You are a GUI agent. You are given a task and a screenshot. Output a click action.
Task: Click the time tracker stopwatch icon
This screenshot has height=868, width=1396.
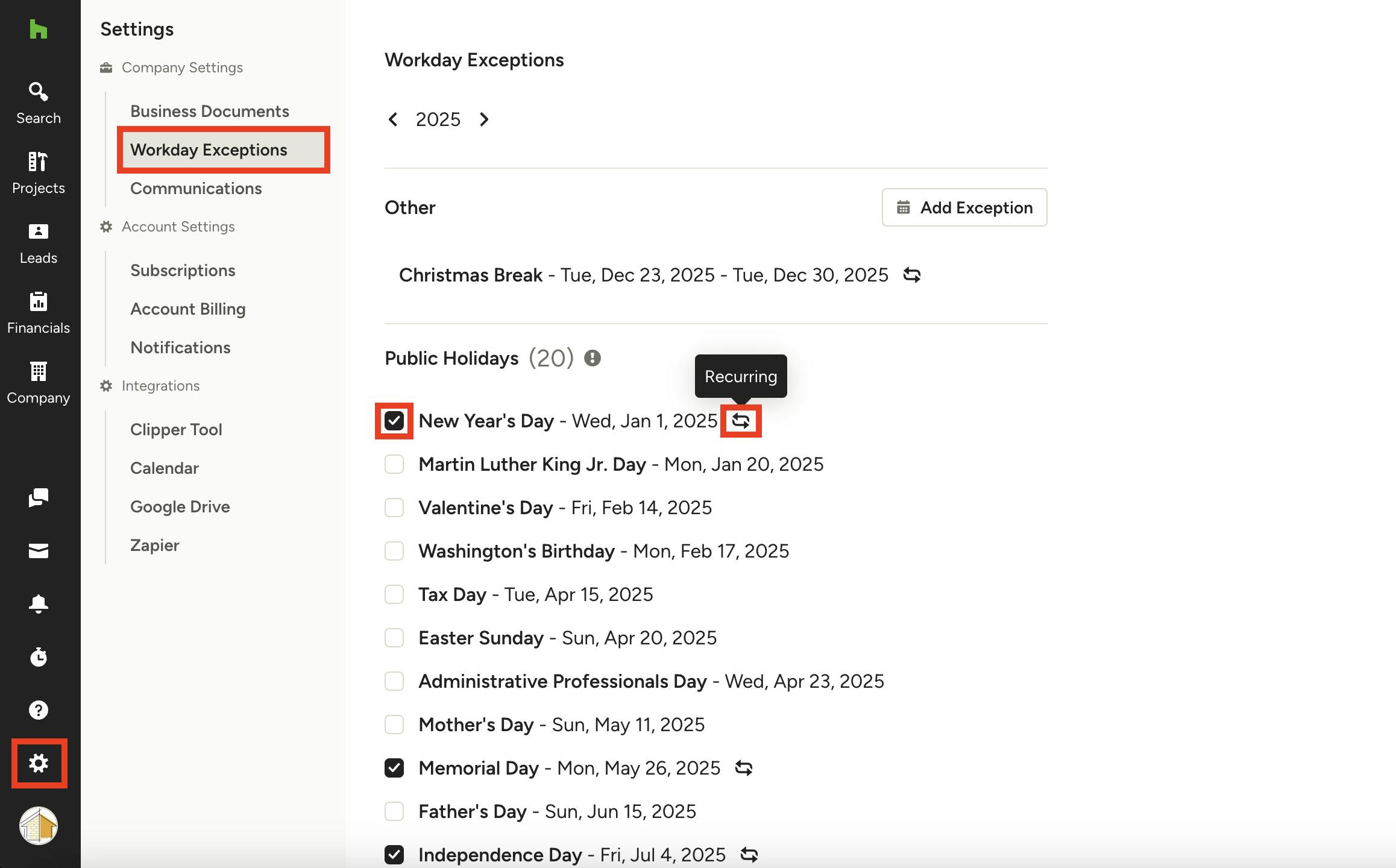click(38, 656)
